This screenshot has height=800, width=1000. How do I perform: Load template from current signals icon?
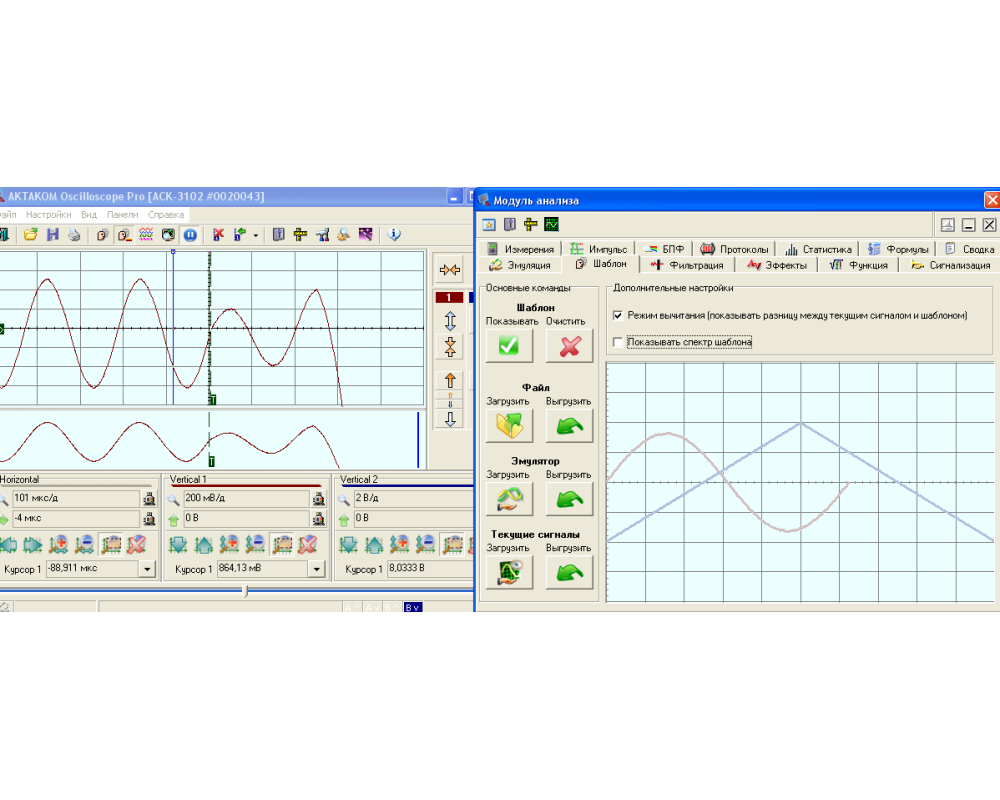[509, 571]
